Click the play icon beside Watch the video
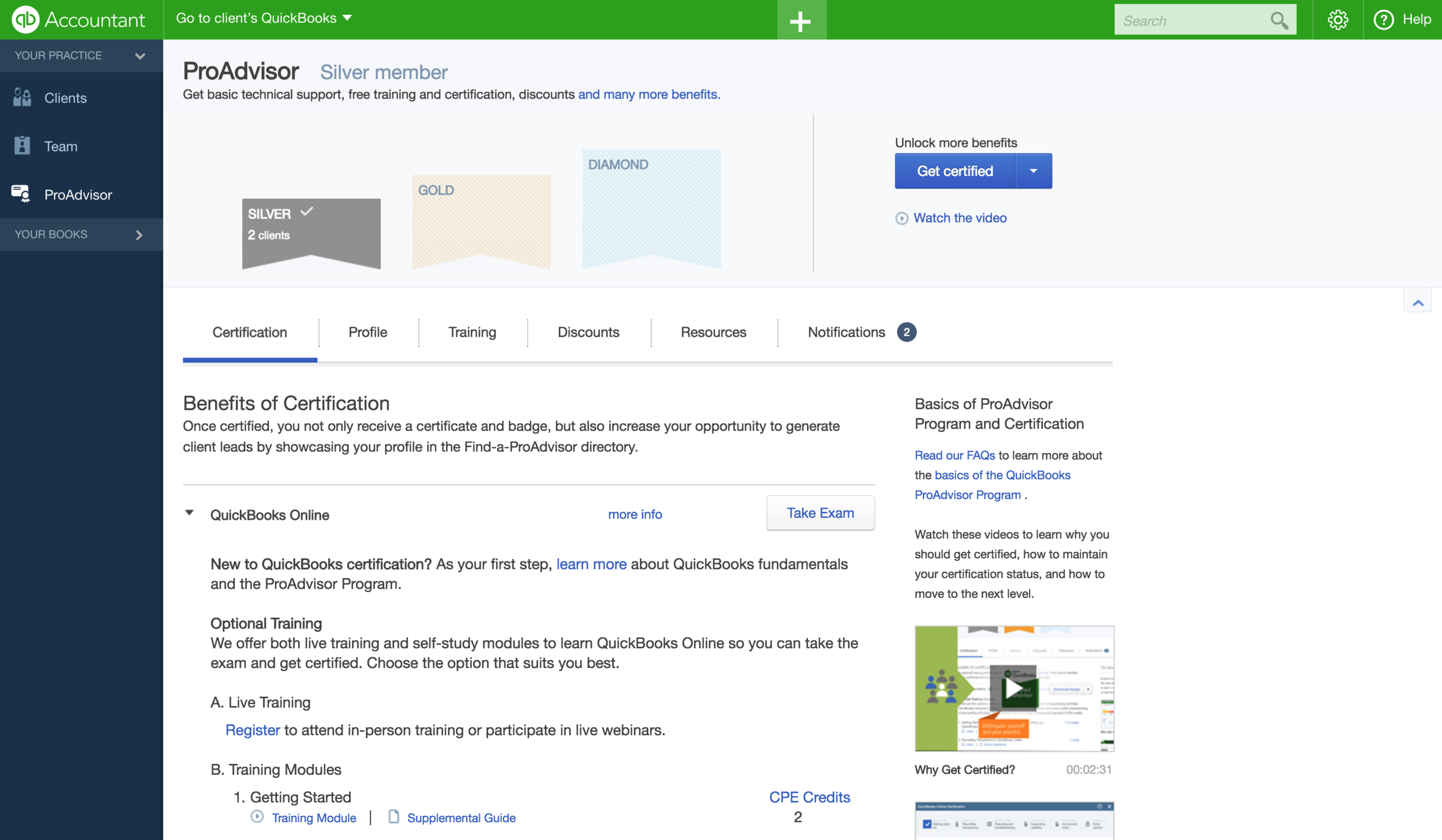 (901, 219)
